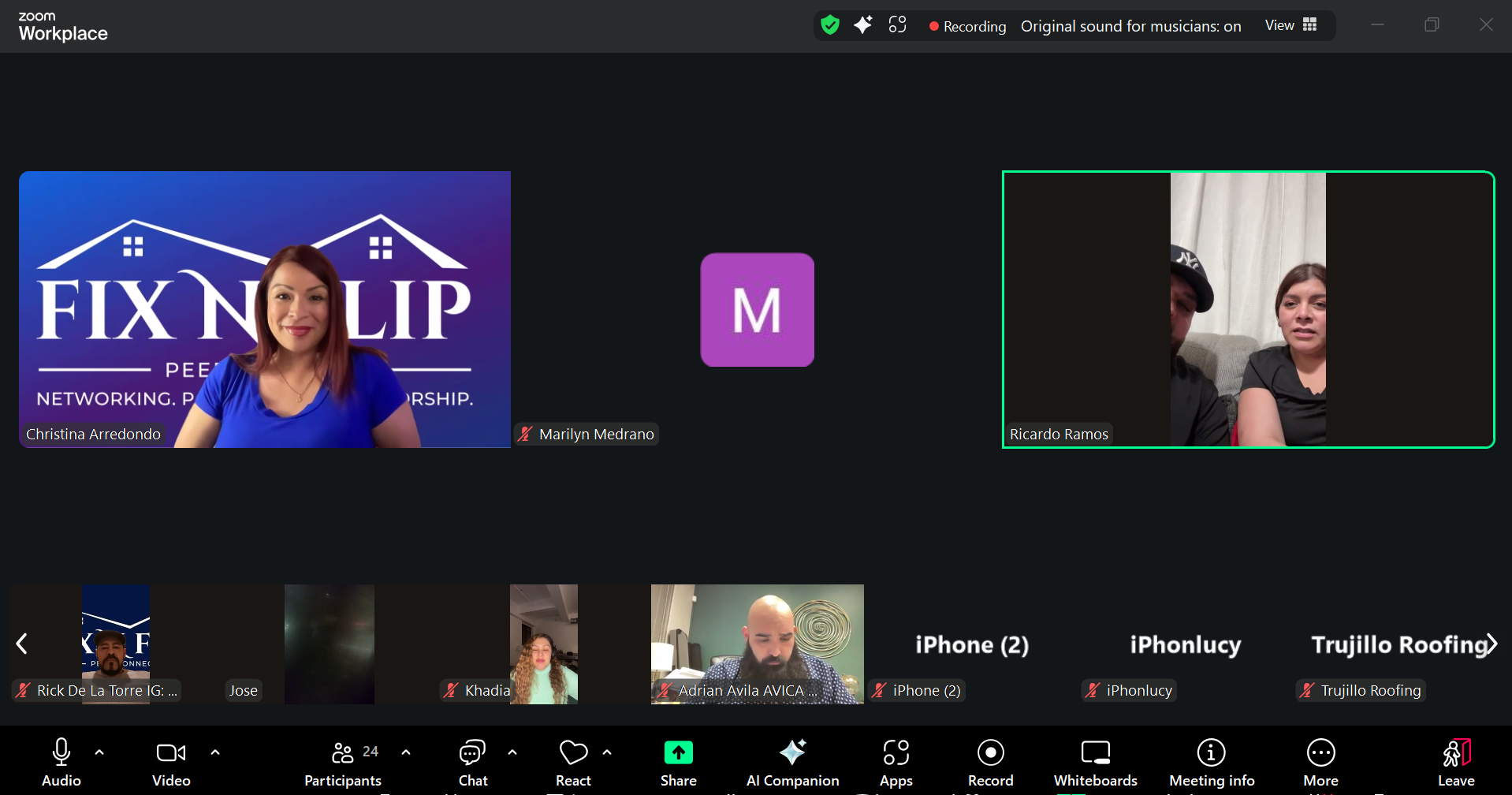This screenshot has height=795, width=1512.
Task: Open the Apps panel
Action: 896,762
